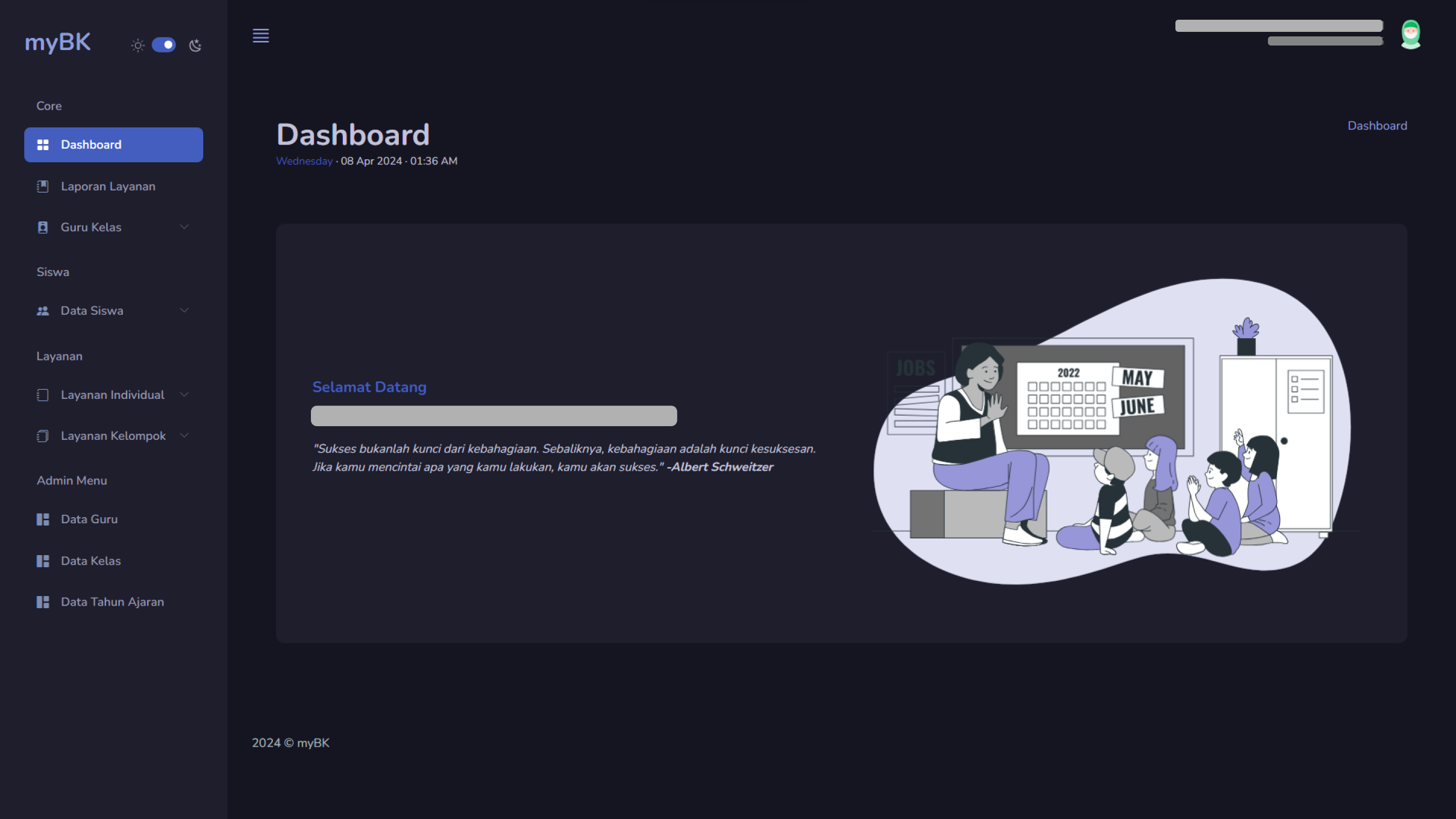Click the Layanan Individual sidebar icon
Screen dimensions: 1456x819
pyautogui.click(x=43, y=394)
